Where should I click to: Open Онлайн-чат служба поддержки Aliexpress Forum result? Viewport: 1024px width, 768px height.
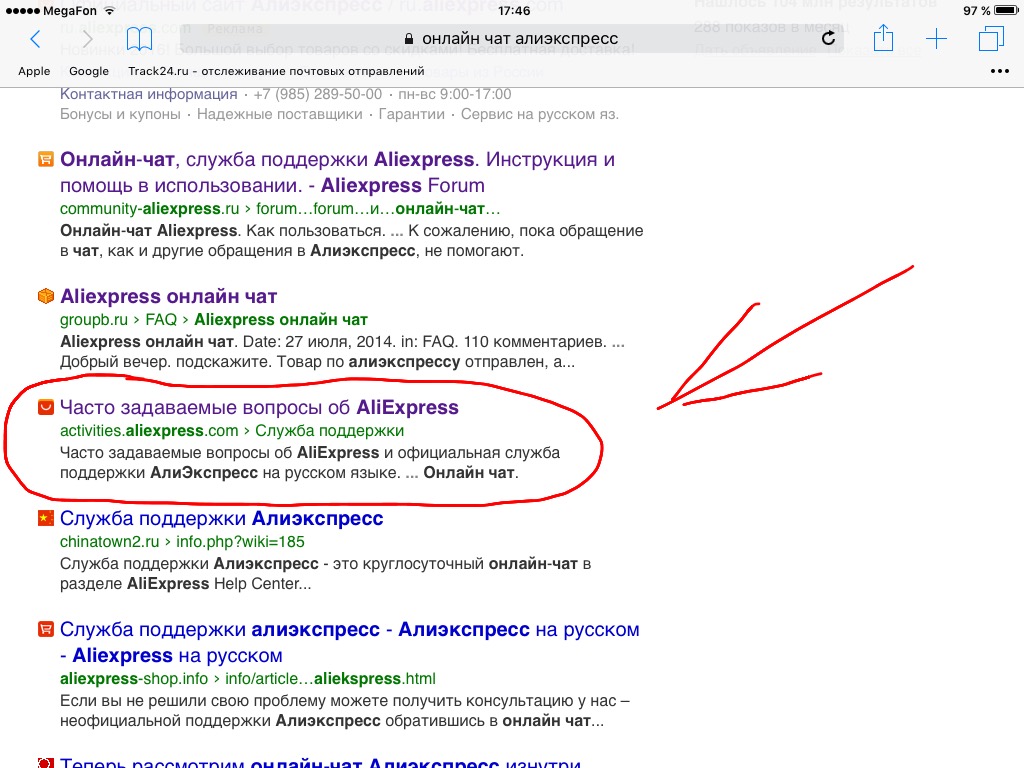click(338, 172)
